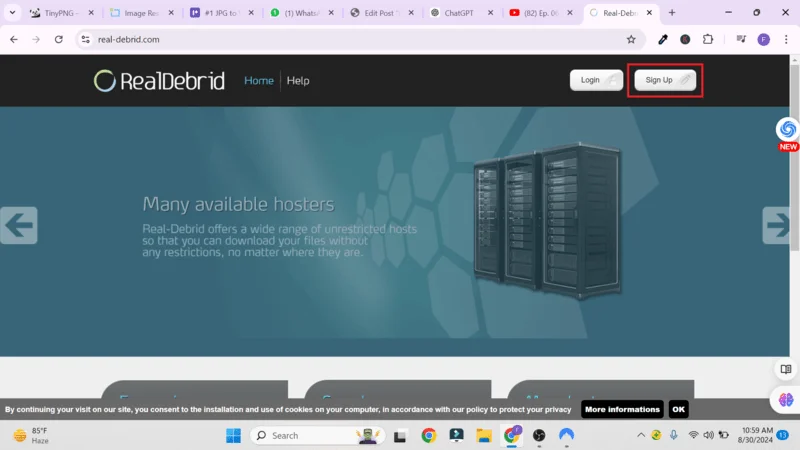Click the right slider arrow
800x450 pixels.
[x=781, y=225]
